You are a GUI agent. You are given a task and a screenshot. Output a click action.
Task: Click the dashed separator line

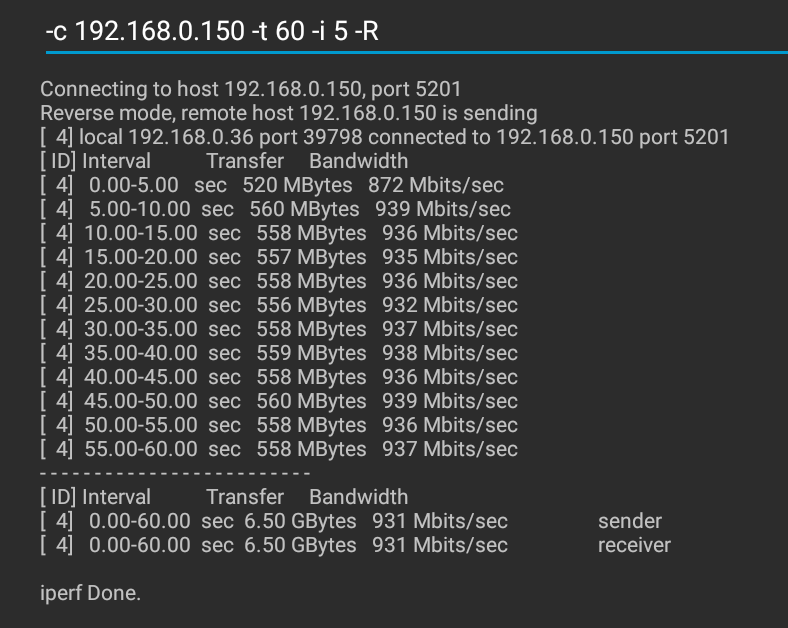tap(175, 472)
